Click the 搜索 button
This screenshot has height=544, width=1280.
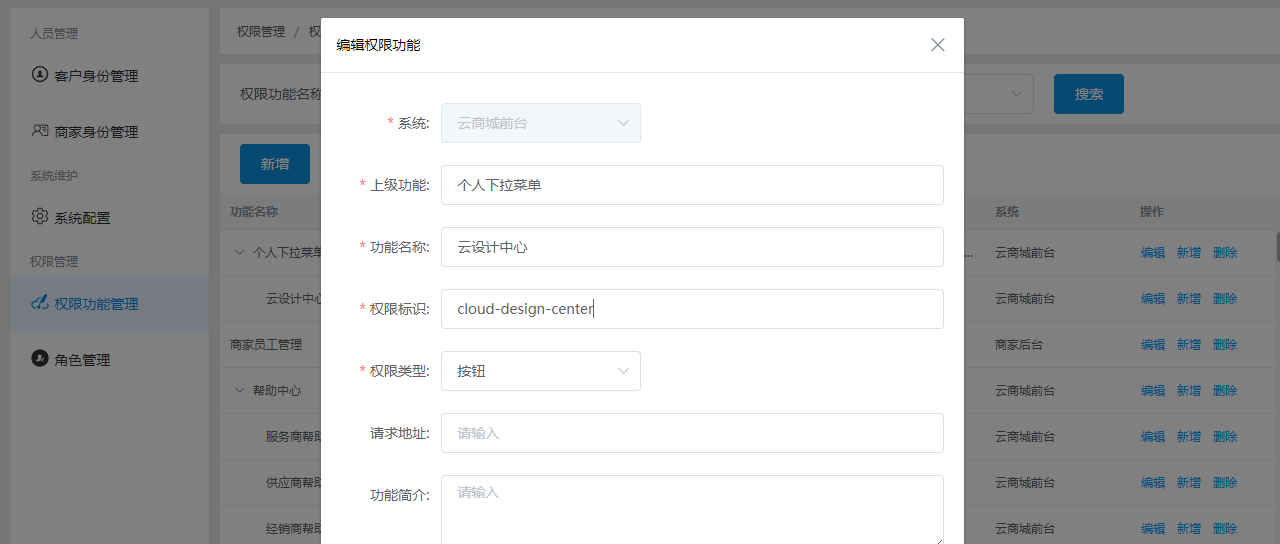[1089, 94]
